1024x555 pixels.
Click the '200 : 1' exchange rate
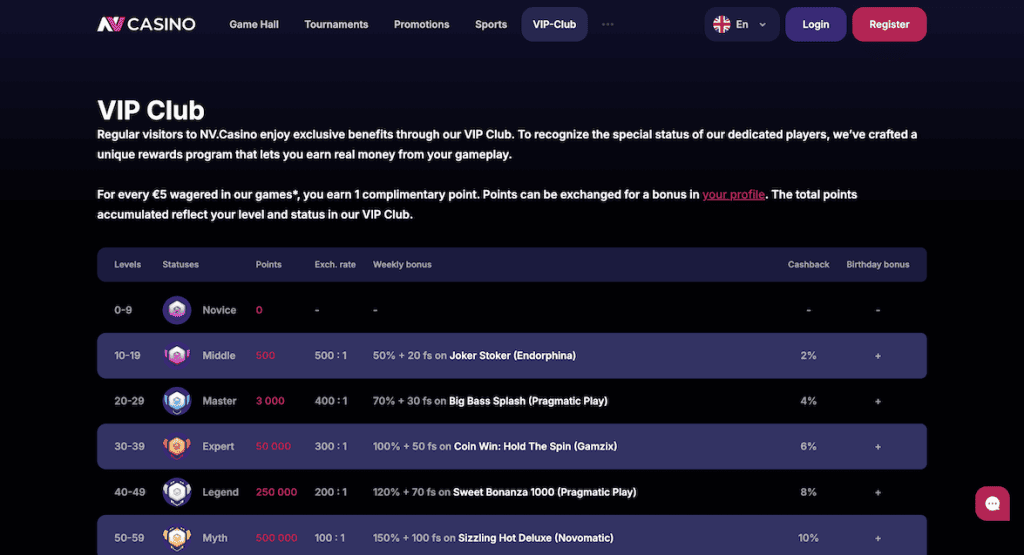[331, 492]
